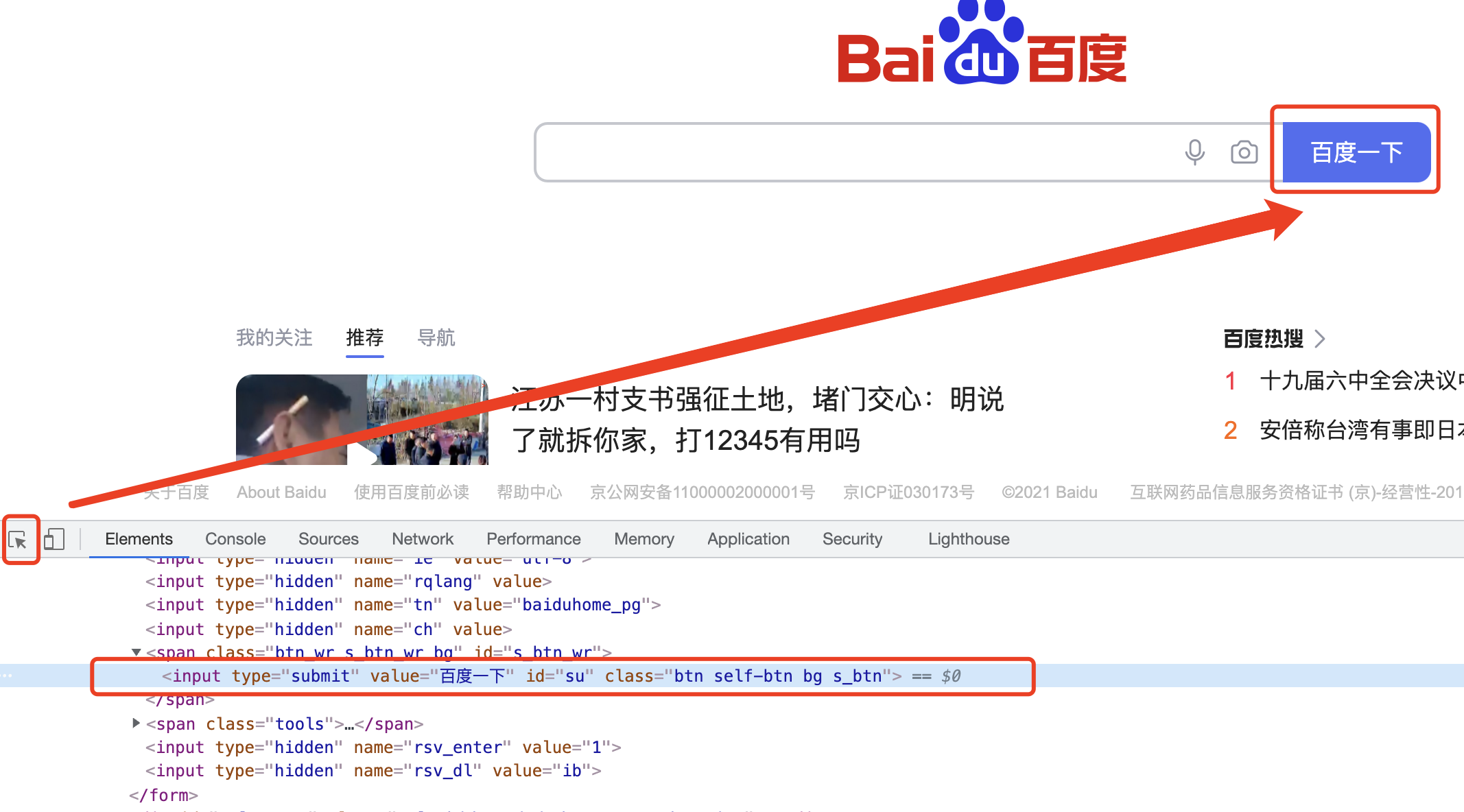This screenshot has height=812, width=1464.
Task: Open the first hot search headline
Action: coord(1358,381)
